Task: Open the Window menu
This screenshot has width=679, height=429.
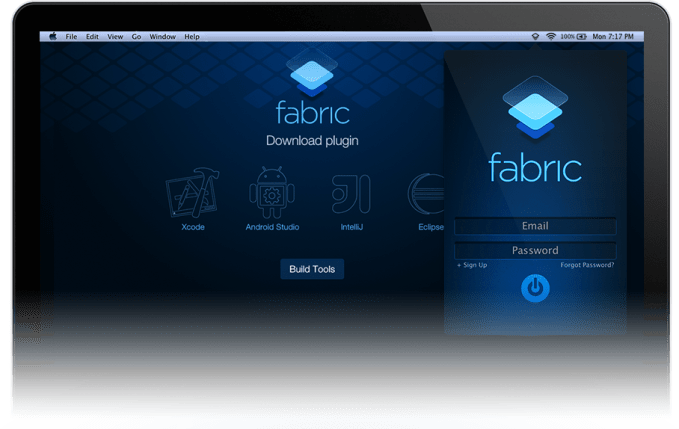Action: click(162, 37)
